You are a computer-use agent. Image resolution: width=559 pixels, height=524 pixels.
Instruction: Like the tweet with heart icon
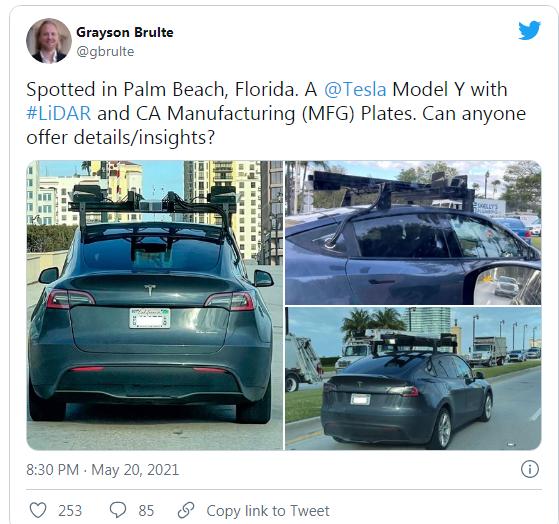(x=38, y=510)
